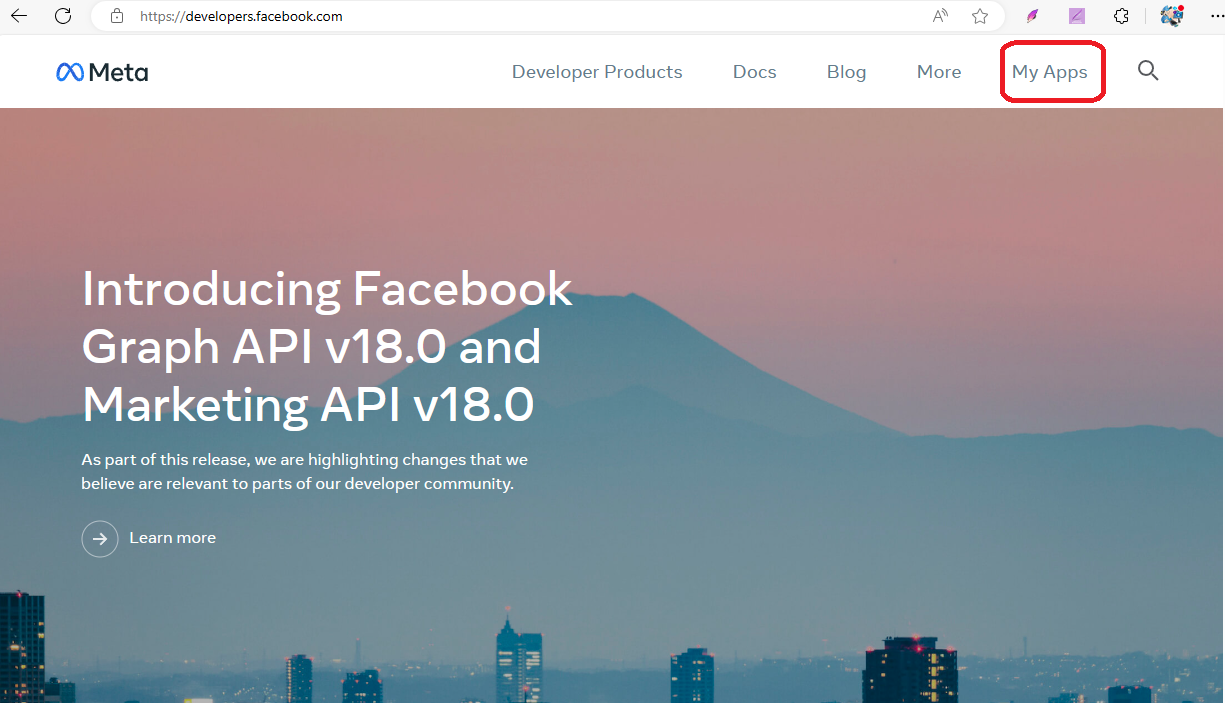The image size is (1225, 703).
Task: Activate the Read Aloud icon
Action: pos(940,16)
